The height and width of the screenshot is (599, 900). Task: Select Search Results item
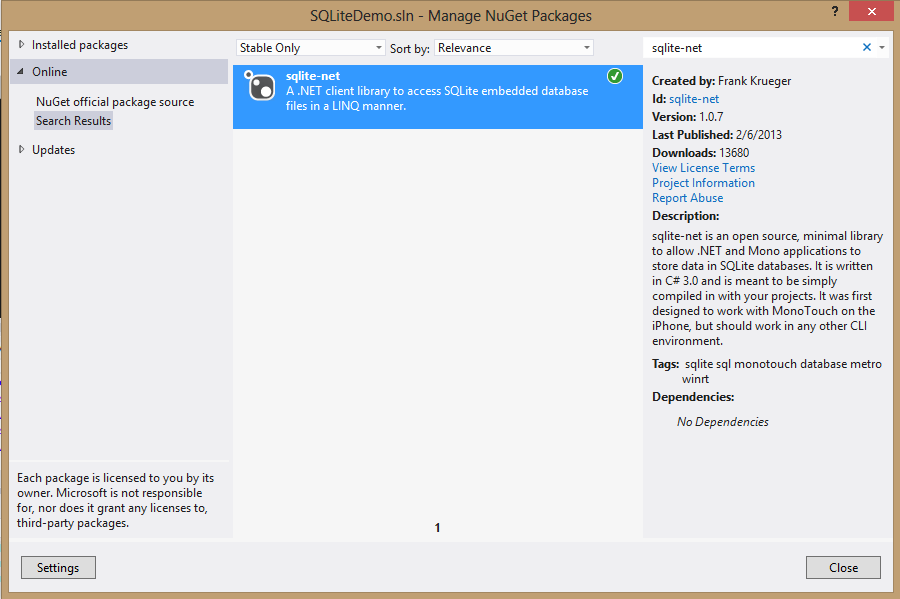[x=73, y=121]
